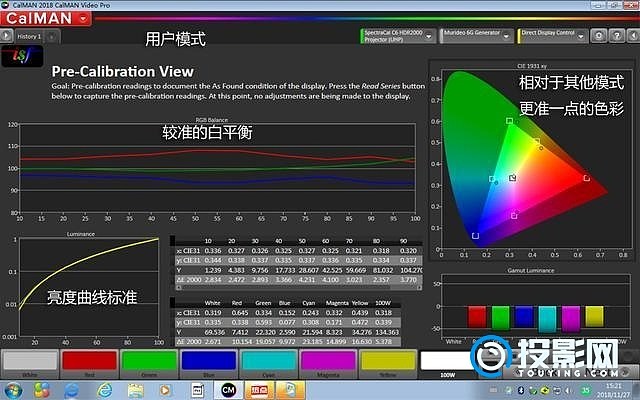Click the horizontal scrollbar under grayscale table

click(299, 287)
